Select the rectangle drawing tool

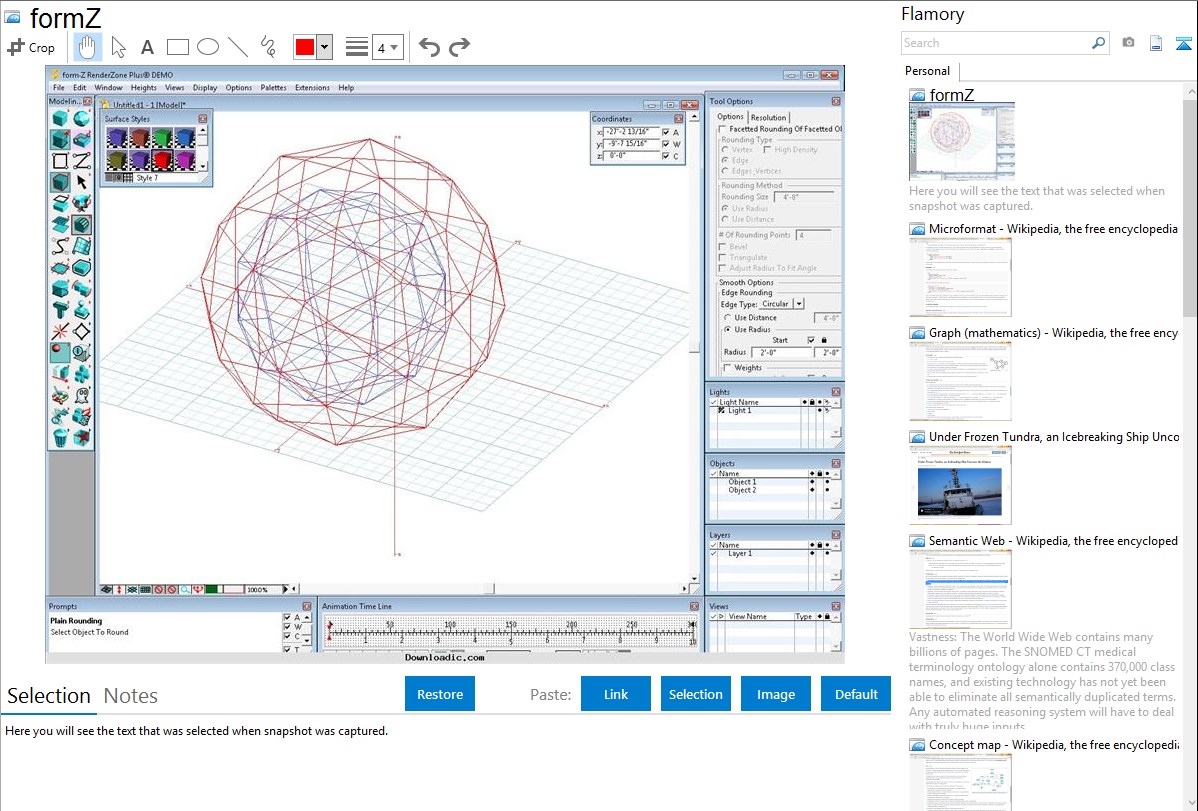click(177, 47)
